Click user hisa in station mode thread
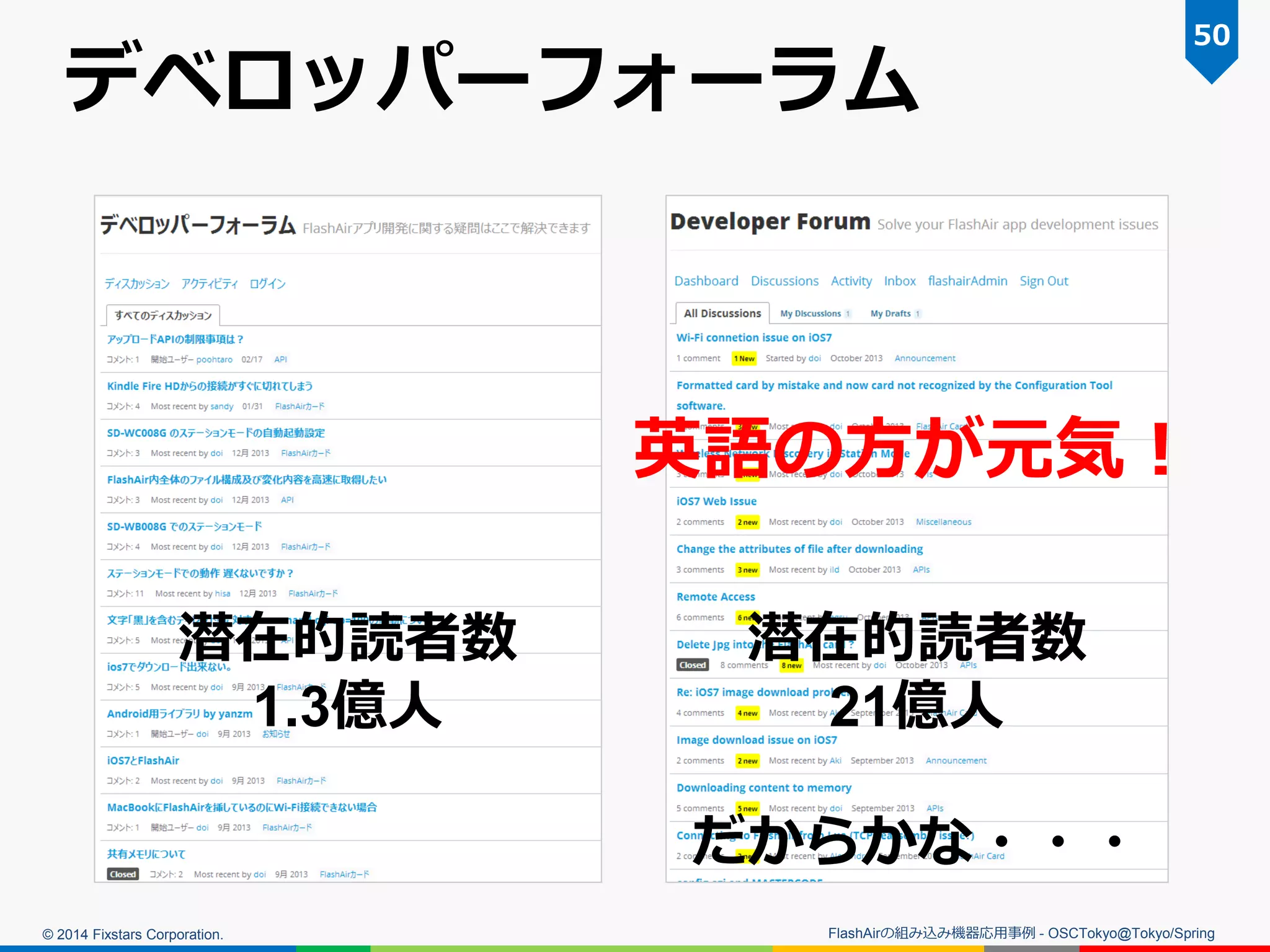Image resolution: width=1270 pixels, height=952 pixels. click(223, 594)
